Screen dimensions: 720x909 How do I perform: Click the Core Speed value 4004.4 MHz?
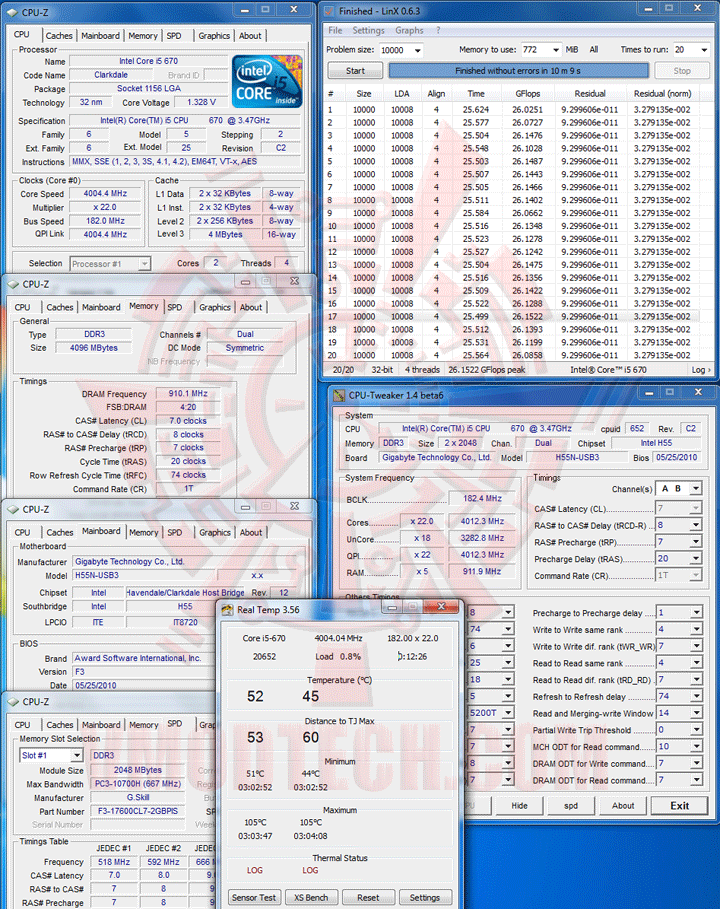pos(105,194)
